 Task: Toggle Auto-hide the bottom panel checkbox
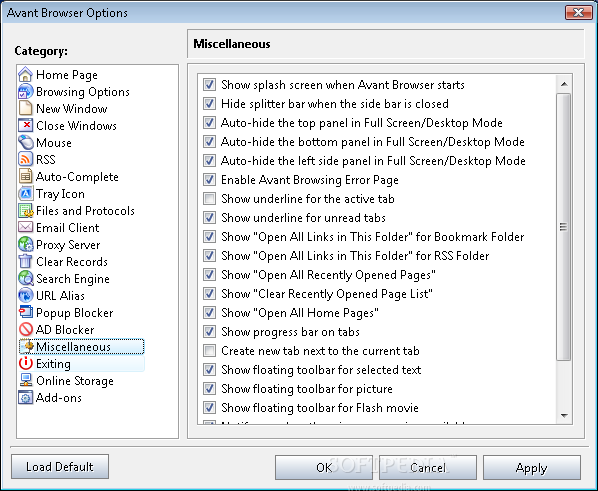click(209, 142)
